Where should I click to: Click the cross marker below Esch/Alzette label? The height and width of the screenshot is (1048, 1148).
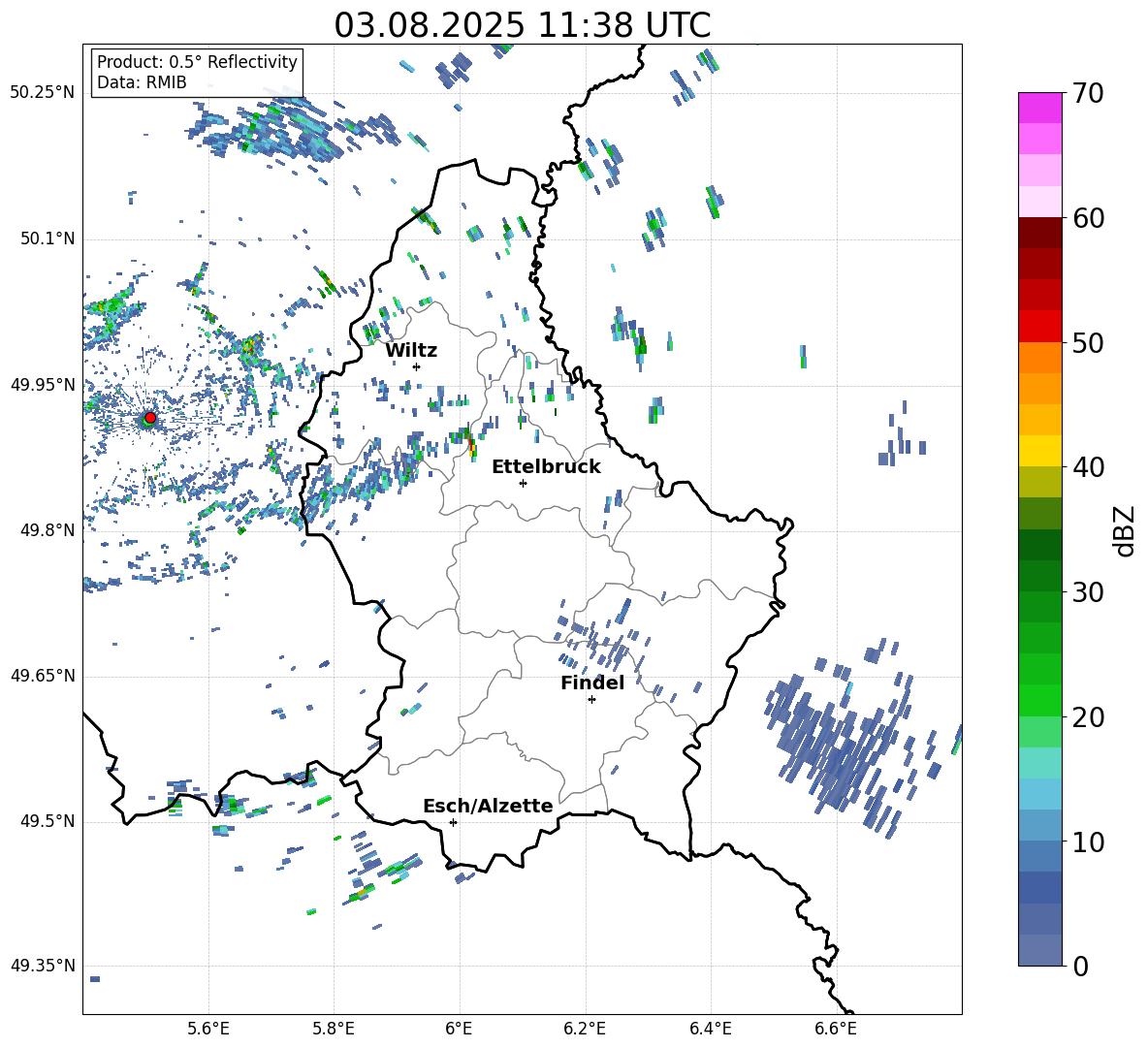[x=453, y=822]
